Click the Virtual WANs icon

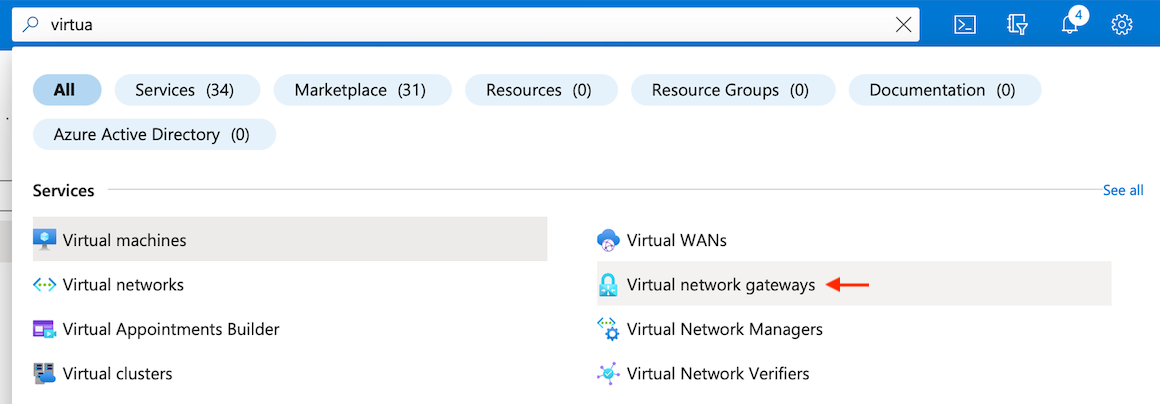click(607, 240)
